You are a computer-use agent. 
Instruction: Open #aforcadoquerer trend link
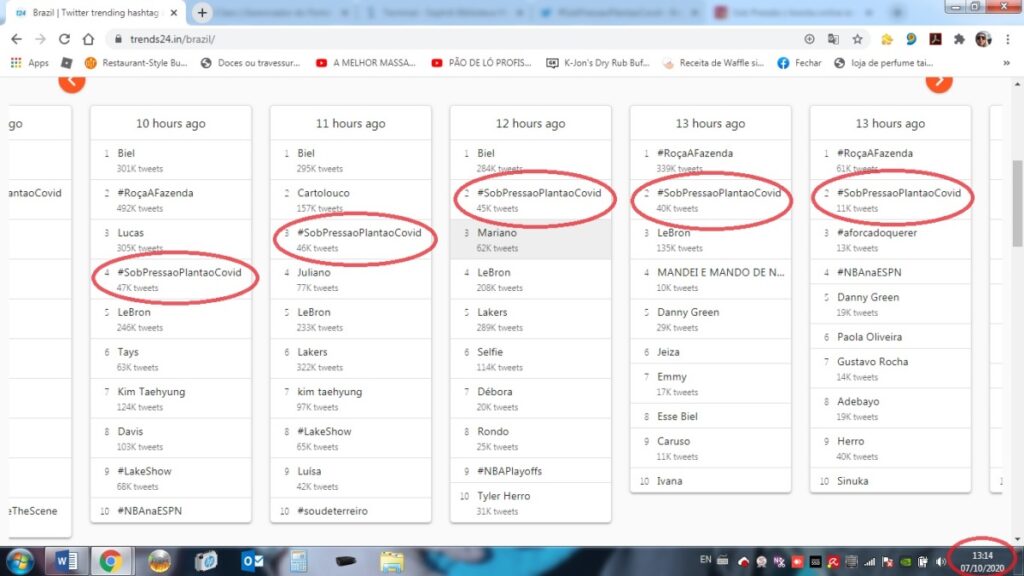(x=876, y=233)
